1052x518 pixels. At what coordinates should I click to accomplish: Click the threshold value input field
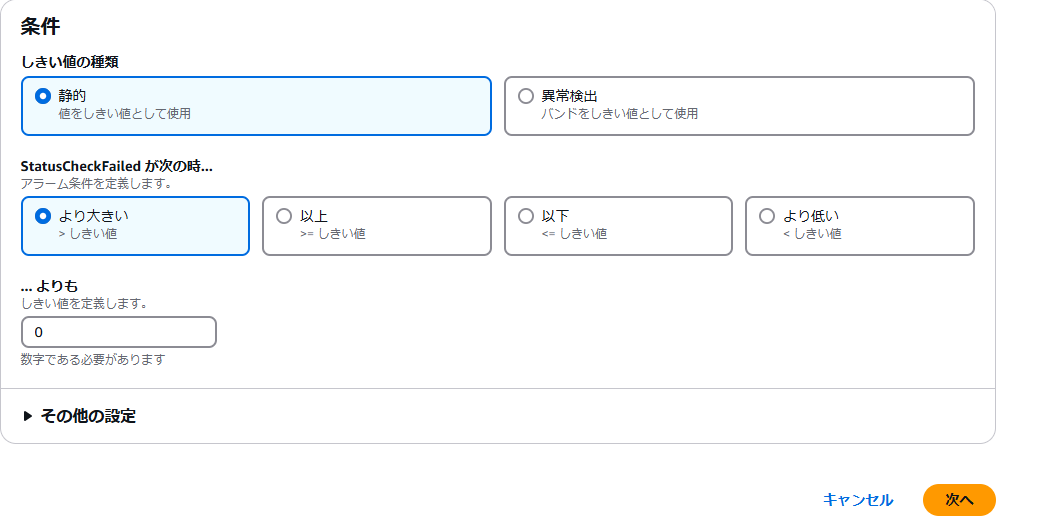pyautogui.click(x=119, y=332)
